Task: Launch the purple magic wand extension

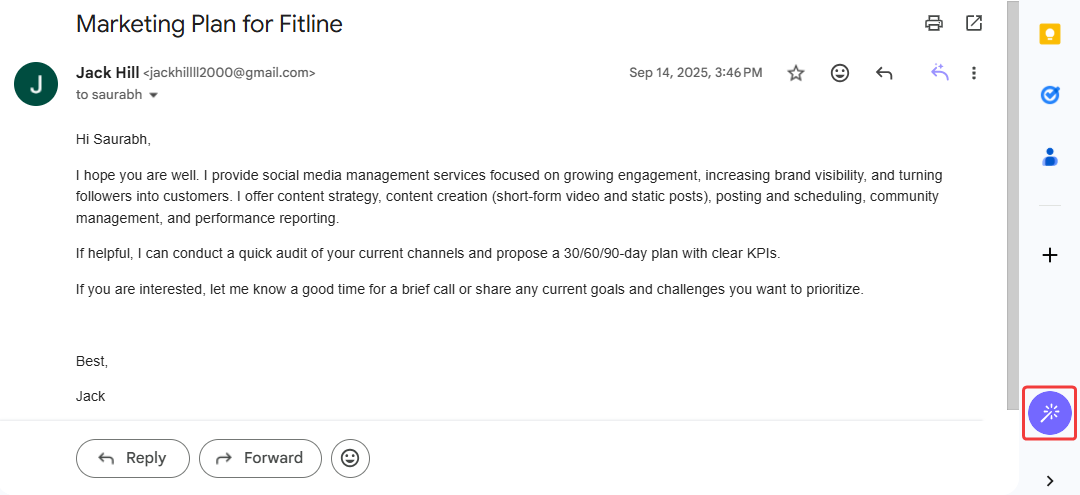Action: [x=1050, y=412]
